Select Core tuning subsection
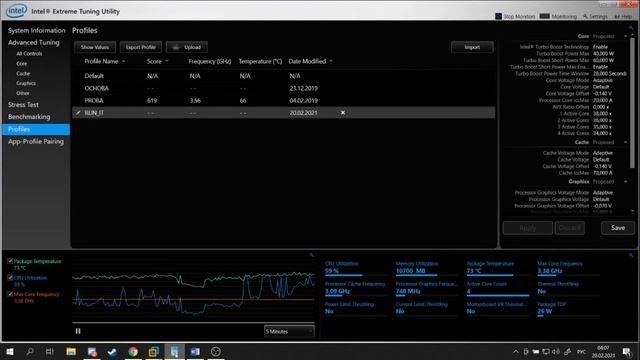 tap(22, 64)
